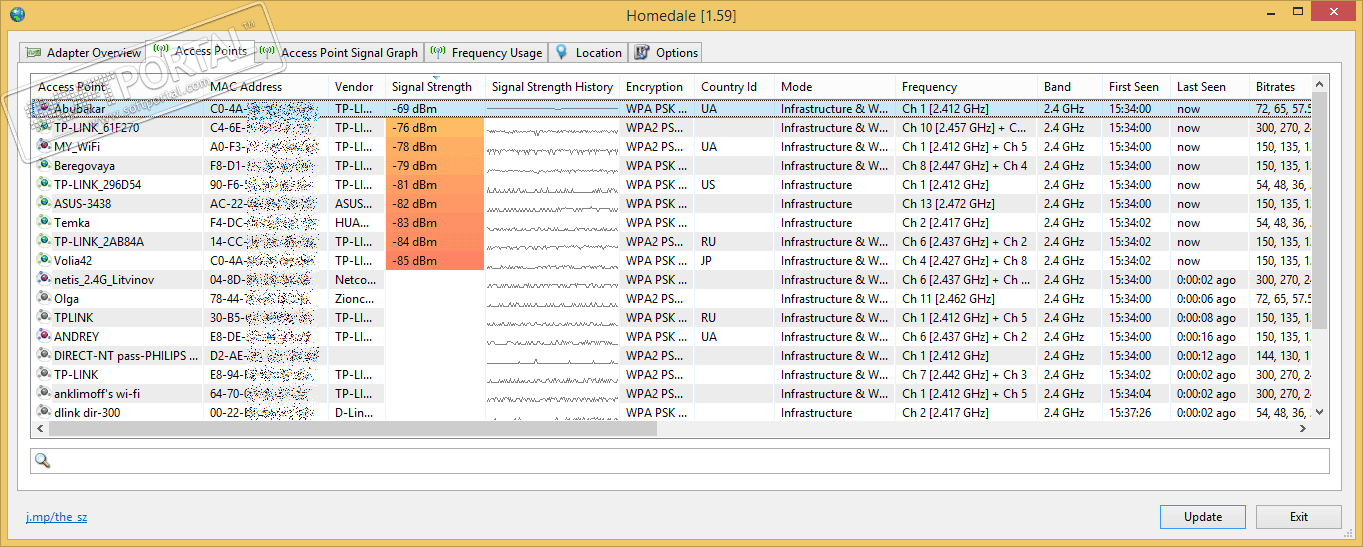Click the -76 dBm signal strength cell
Viewport: 1363px width, 547px height.
pyautogui.click(x=435, y=128)
